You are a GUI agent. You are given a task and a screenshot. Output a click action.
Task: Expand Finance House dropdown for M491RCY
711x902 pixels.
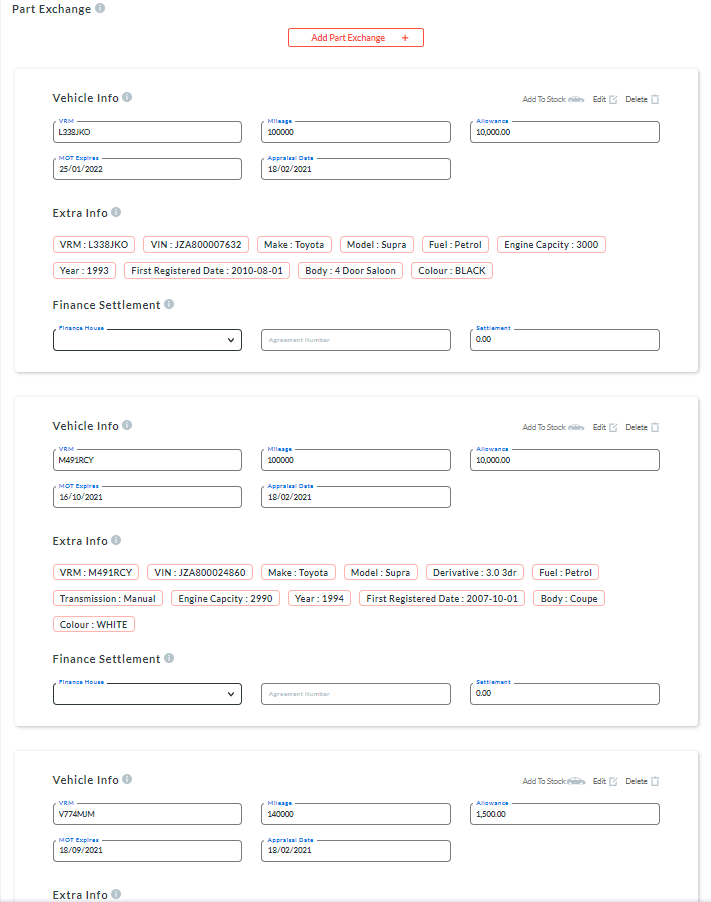point(147,694)
